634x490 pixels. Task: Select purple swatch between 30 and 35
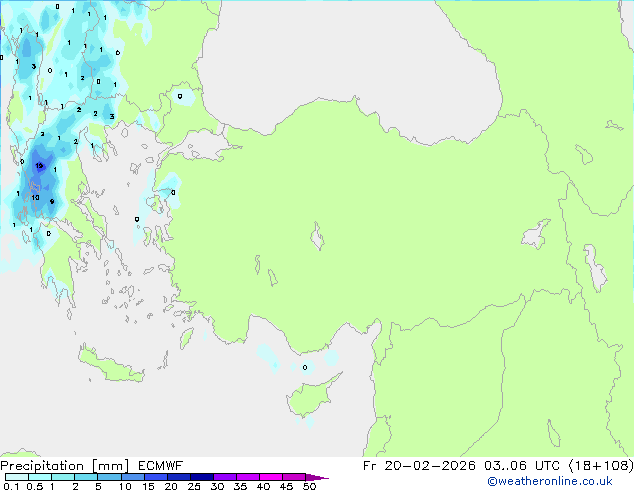pos(224,477)
